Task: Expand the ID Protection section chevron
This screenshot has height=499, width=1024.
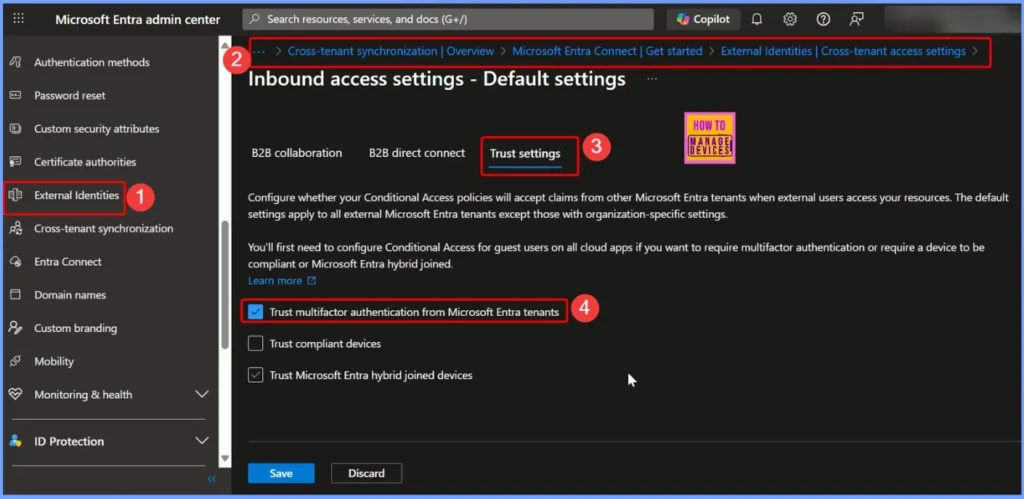Action: click(x=201, y=441)
